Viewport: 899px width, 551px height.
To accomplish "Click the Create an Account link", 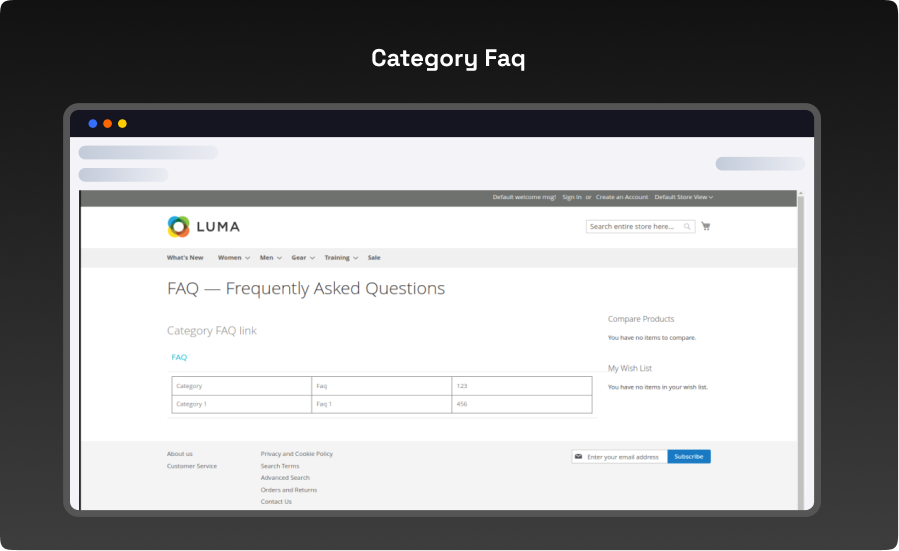I will click(x=622, y=197).
